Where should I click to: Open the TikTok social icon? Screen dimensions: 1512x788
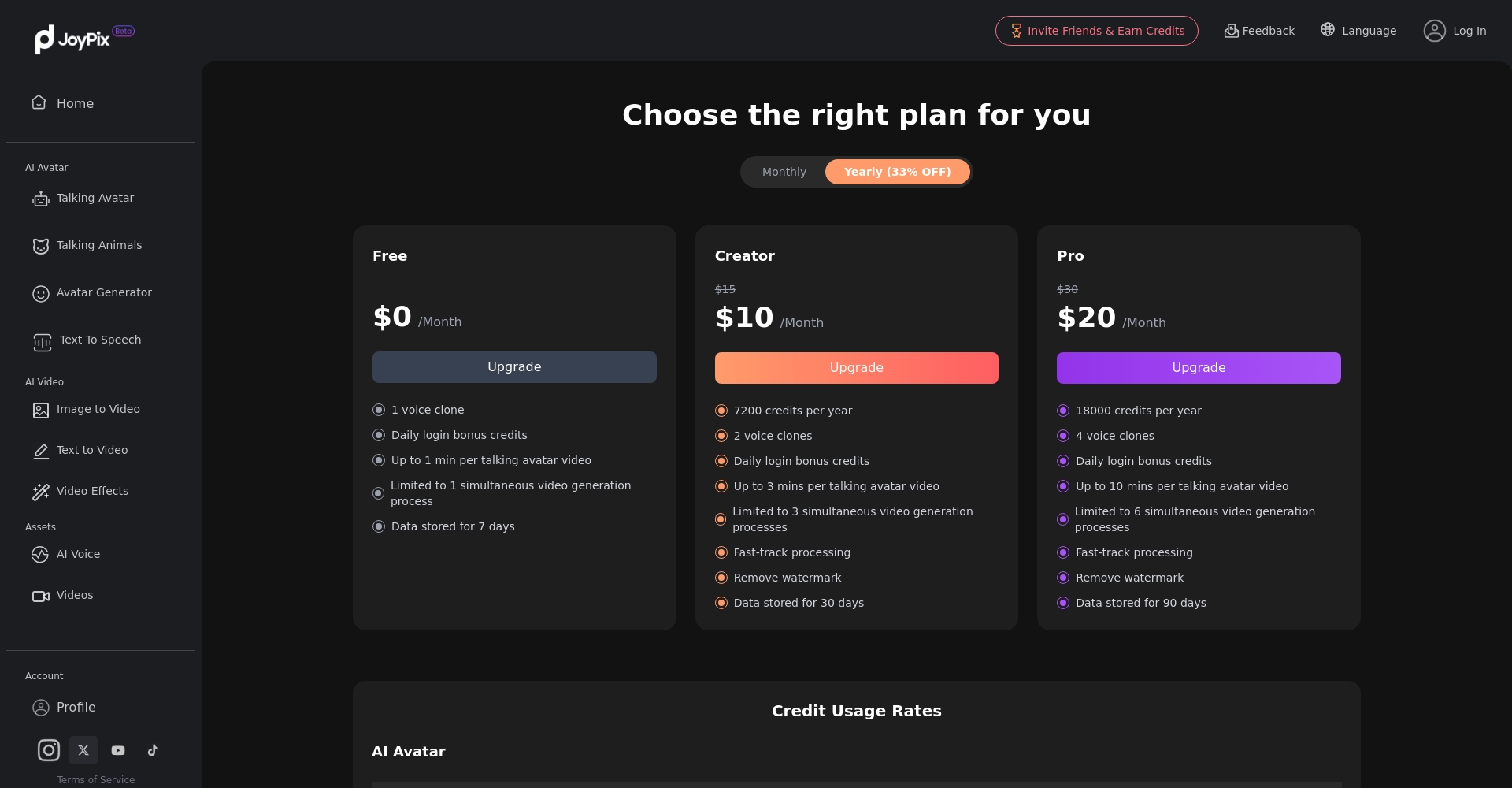pyautogui.click(x=153, y=750)
